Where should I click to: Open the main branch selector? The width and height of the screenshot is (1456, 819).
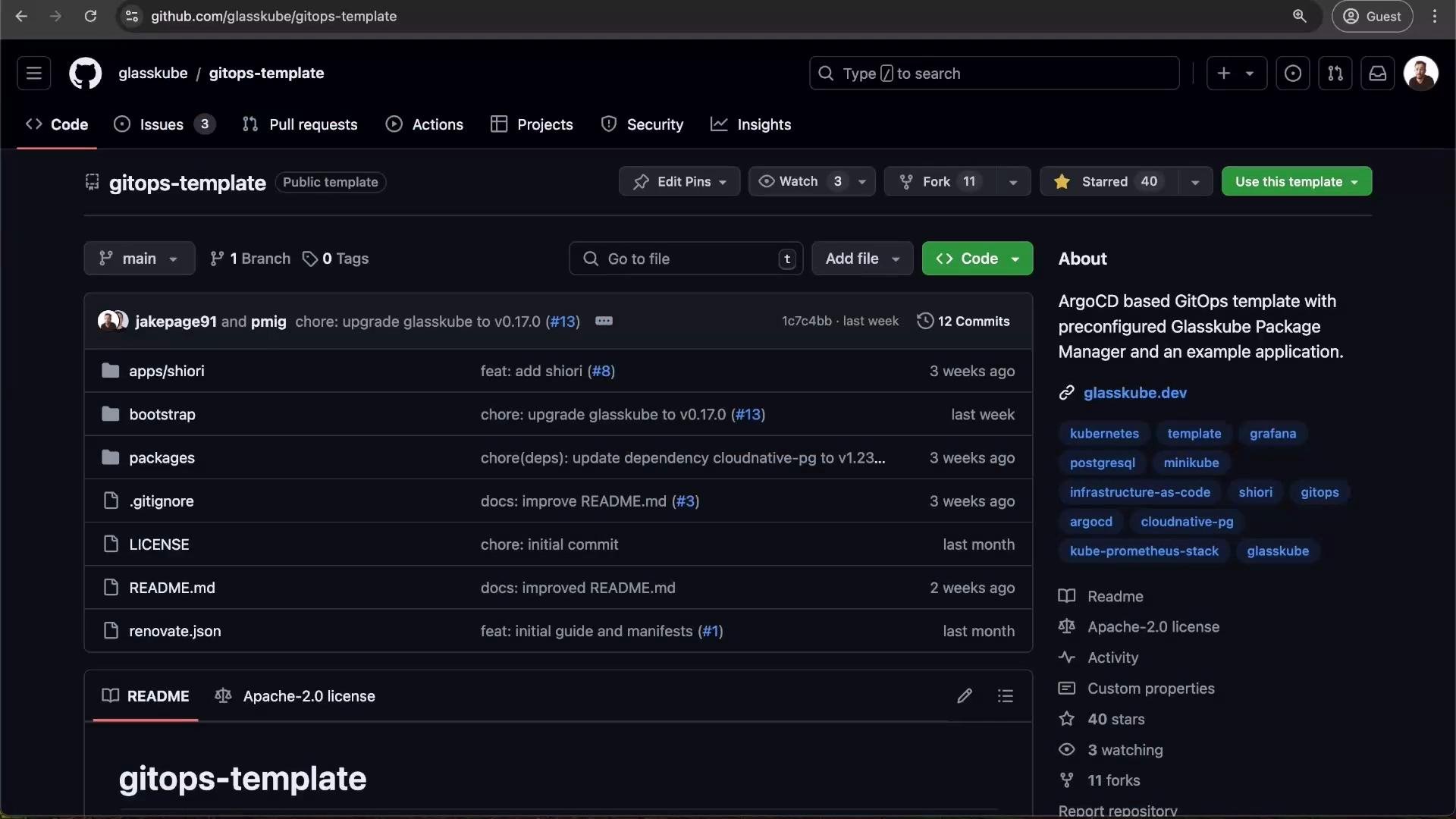coord(140,259)
